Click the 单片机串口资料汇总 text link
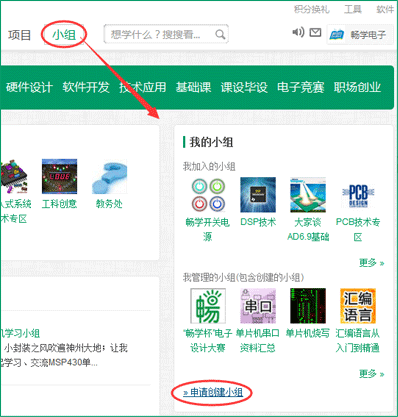The image size is (398, 417). coord(258,340)
